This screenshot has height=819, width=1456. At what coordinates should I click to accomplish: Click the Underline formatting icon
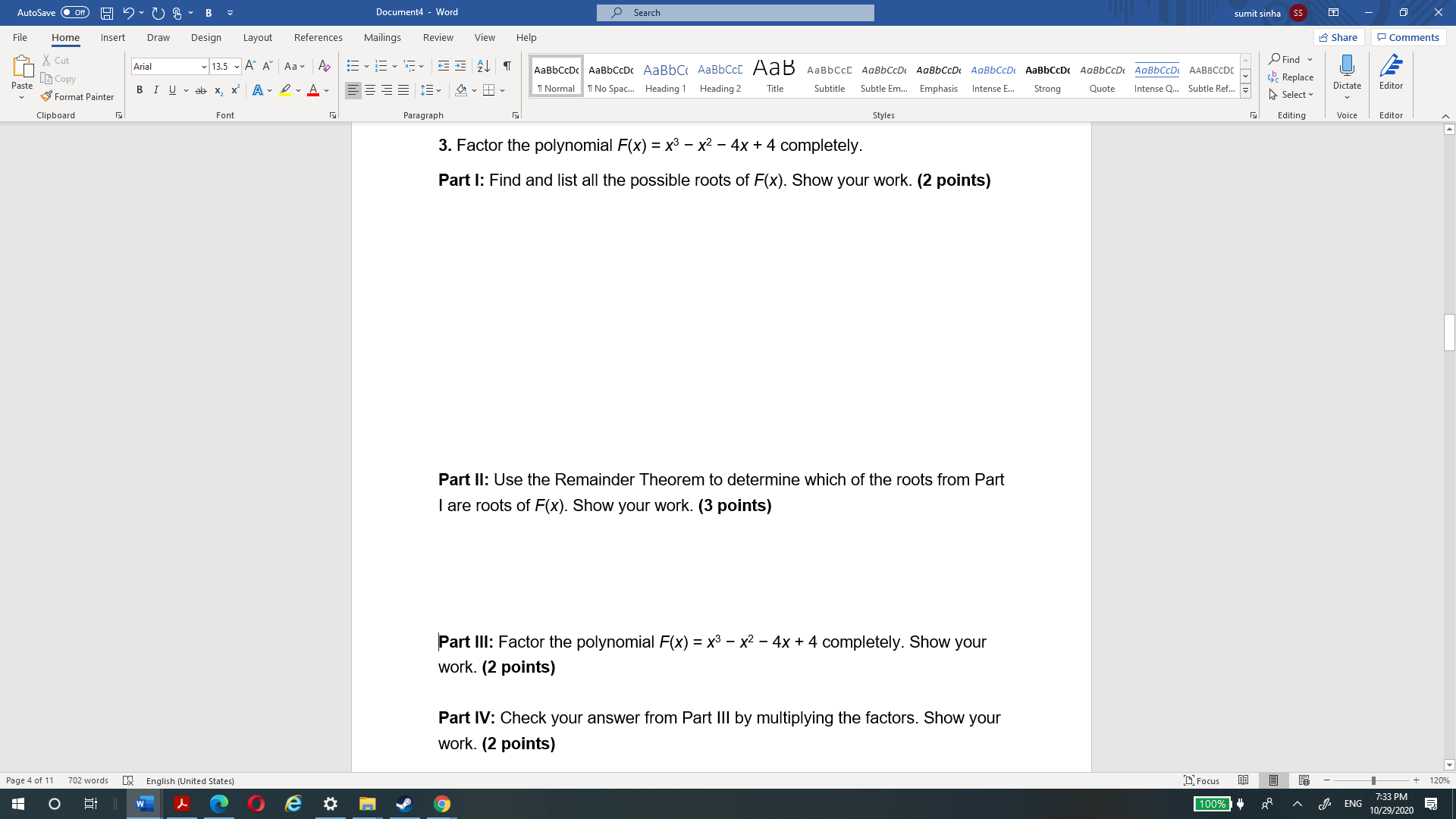point(172,91)
